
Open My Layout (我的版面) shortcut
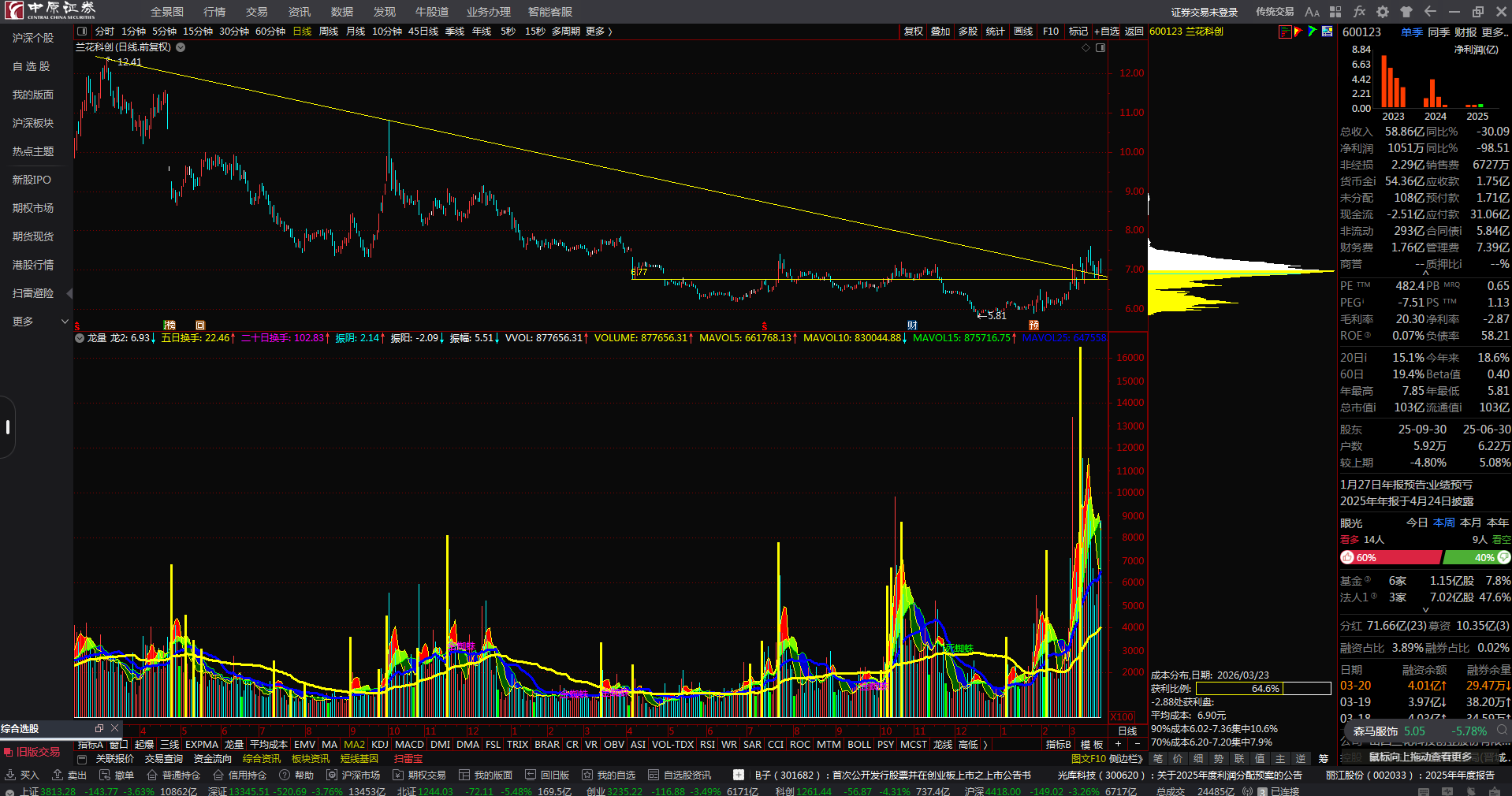click(486, 776)
